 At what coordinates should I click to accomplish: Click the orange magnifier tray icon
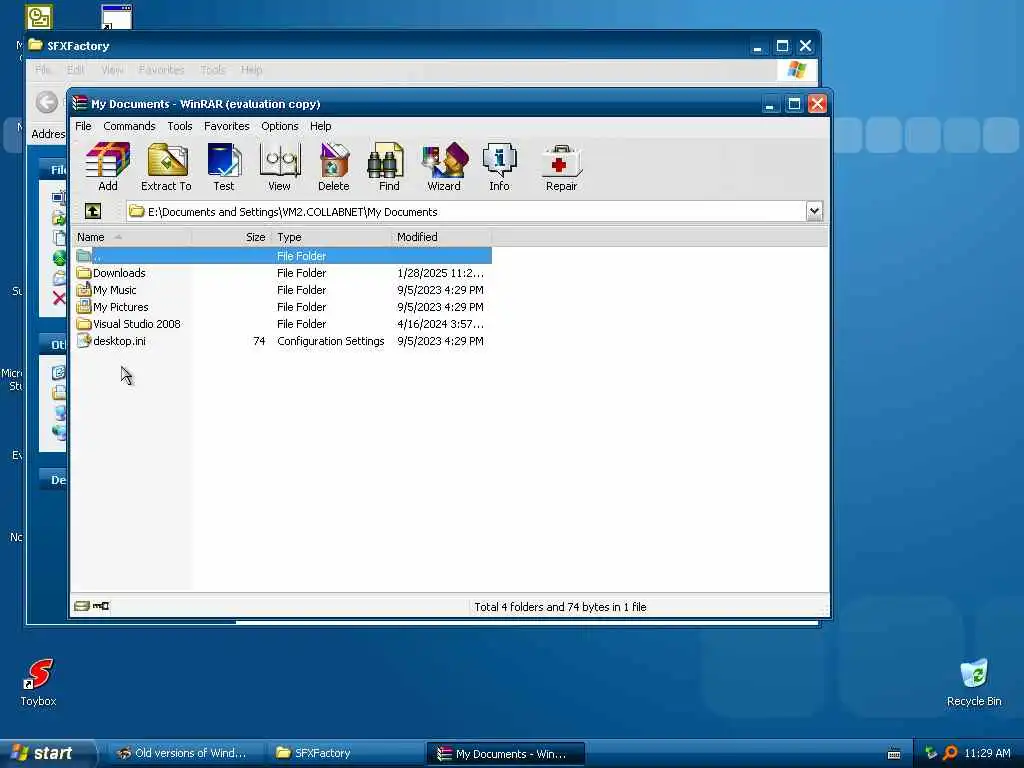tap(950, 753)
